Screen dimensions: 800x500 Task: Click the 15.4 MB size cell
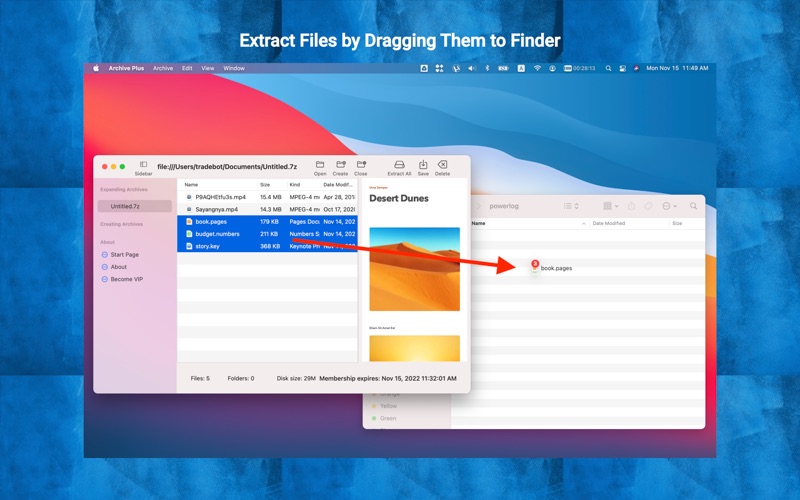270,197
